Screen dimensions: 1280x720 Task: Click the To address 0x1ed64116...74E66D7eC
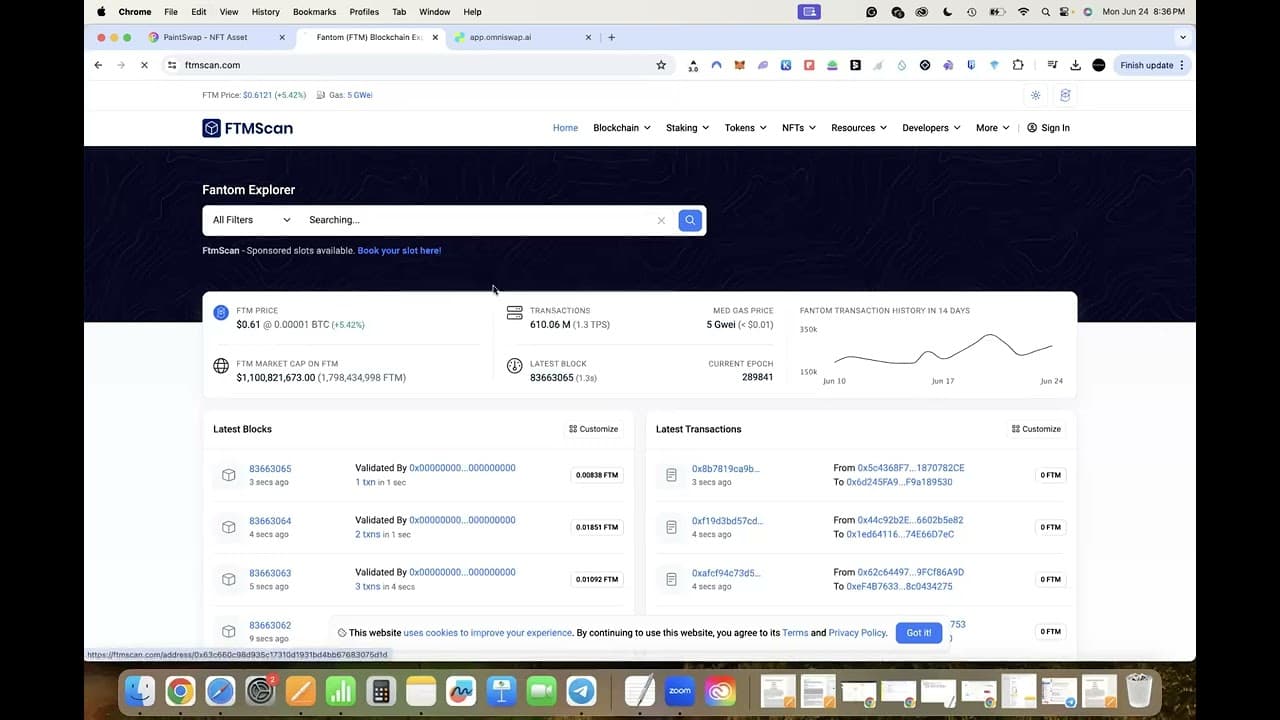(900, 534)
